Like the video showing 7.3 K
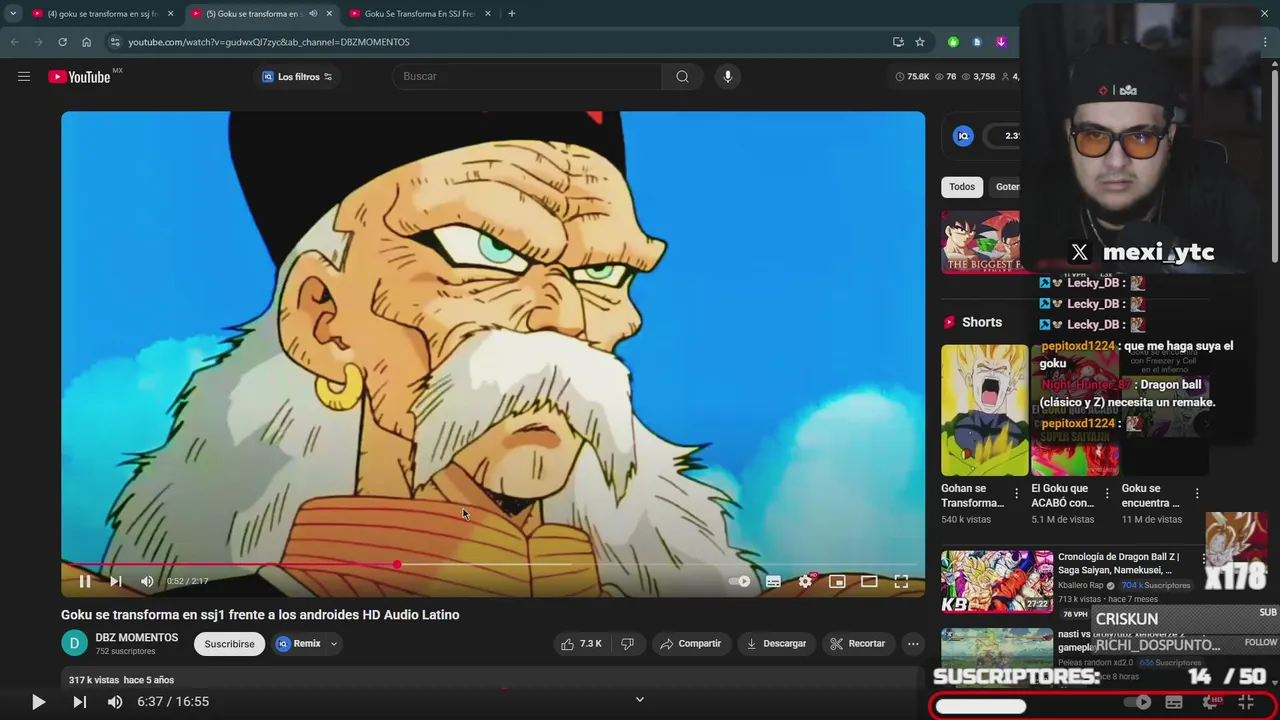The width and height of the screenshot is (1280, 720). click(581, 644)
